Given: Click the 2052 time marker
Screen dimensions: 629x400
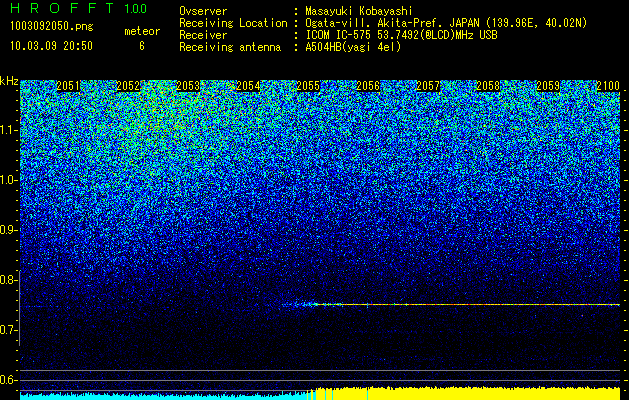Looking at the screenshot, I should point(128,86).
